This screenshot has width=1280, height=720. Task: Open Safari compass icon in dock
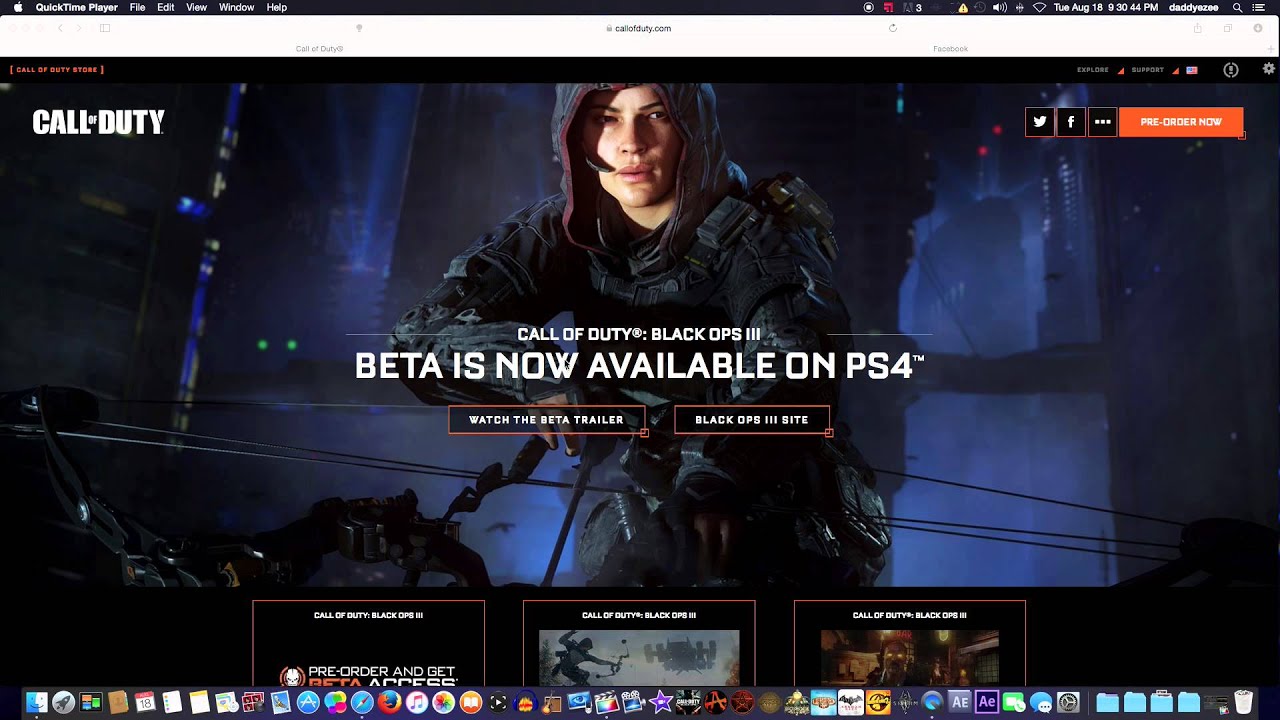[x=362, y=702]
